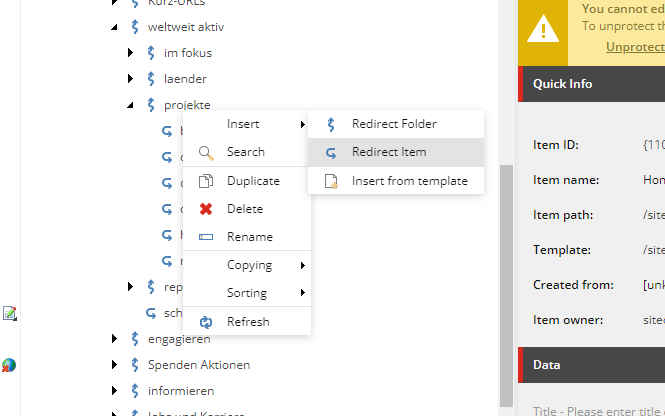665x416 pixels.
Task: Collapse the weltweit aktiv tree node
Action: (x=114, y=27)
